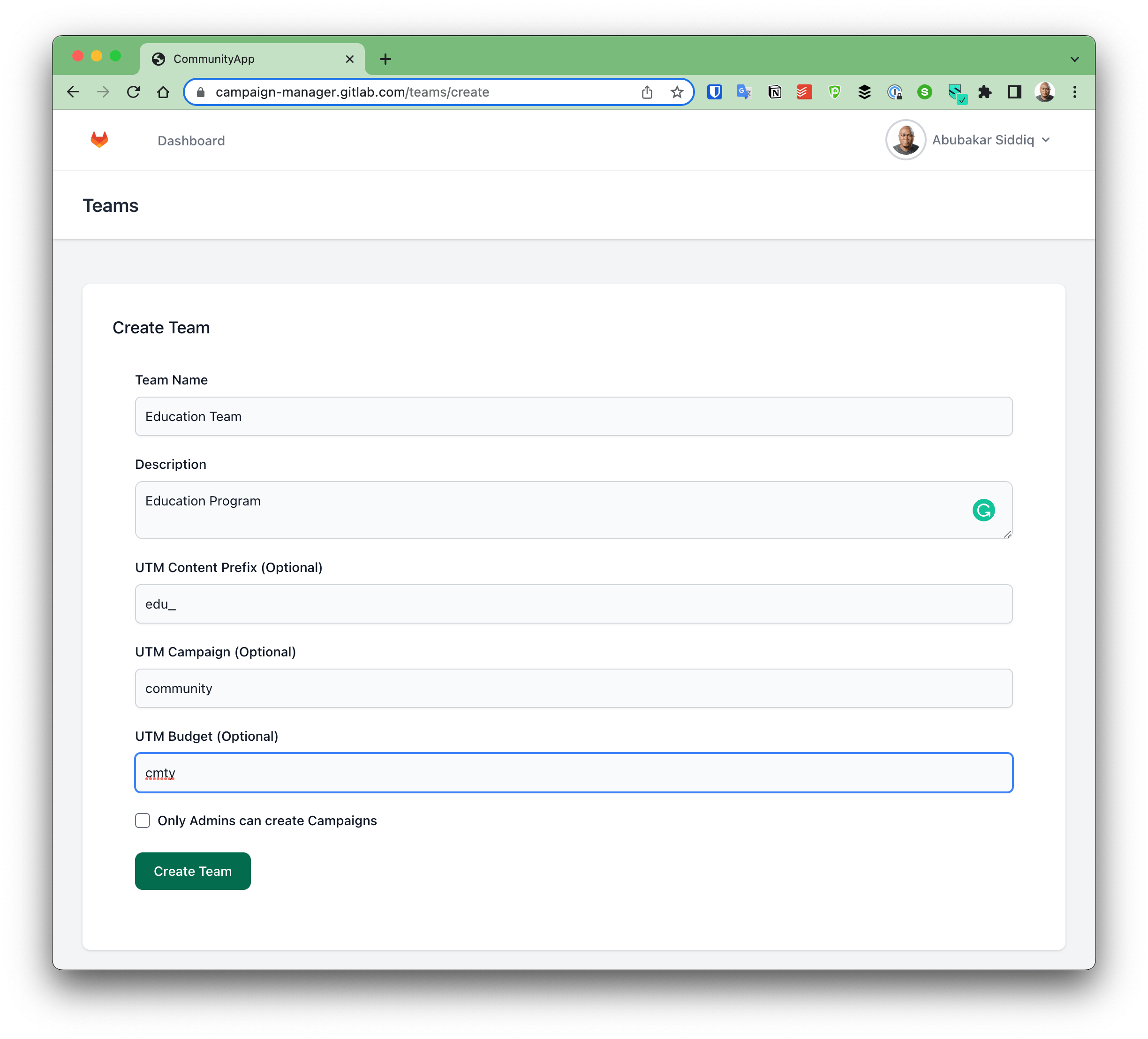The image size is (1148, 1039).
Task: Open the Extensions puzzle menu
Action: click(985, 91)
